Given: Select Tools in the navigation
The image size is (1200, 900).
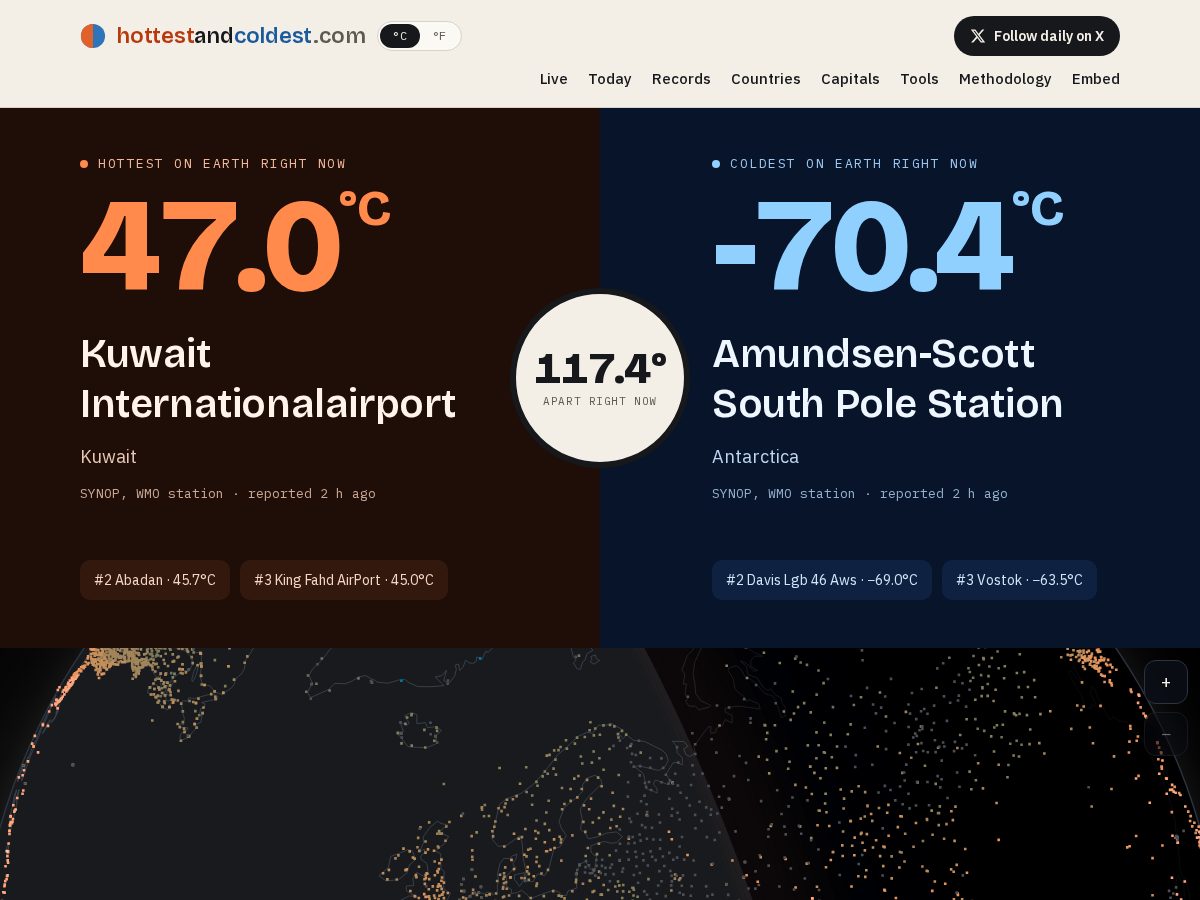Looking at the screenshot, I should click(919, 79).
